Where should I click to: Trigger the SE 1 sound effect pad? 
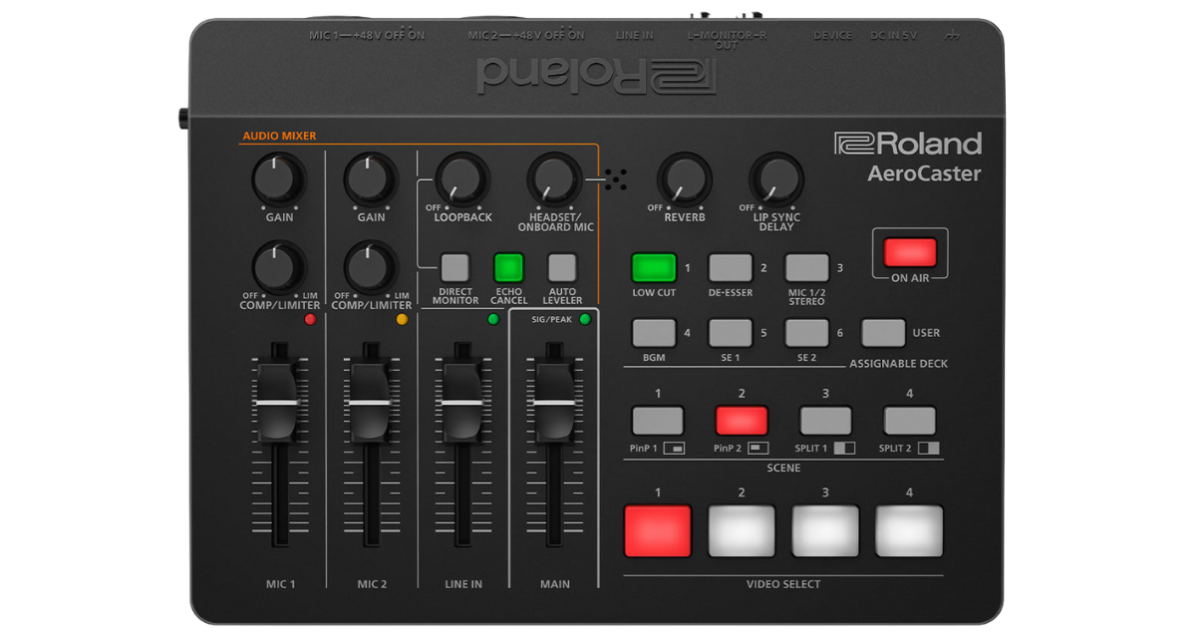[730, 332]
